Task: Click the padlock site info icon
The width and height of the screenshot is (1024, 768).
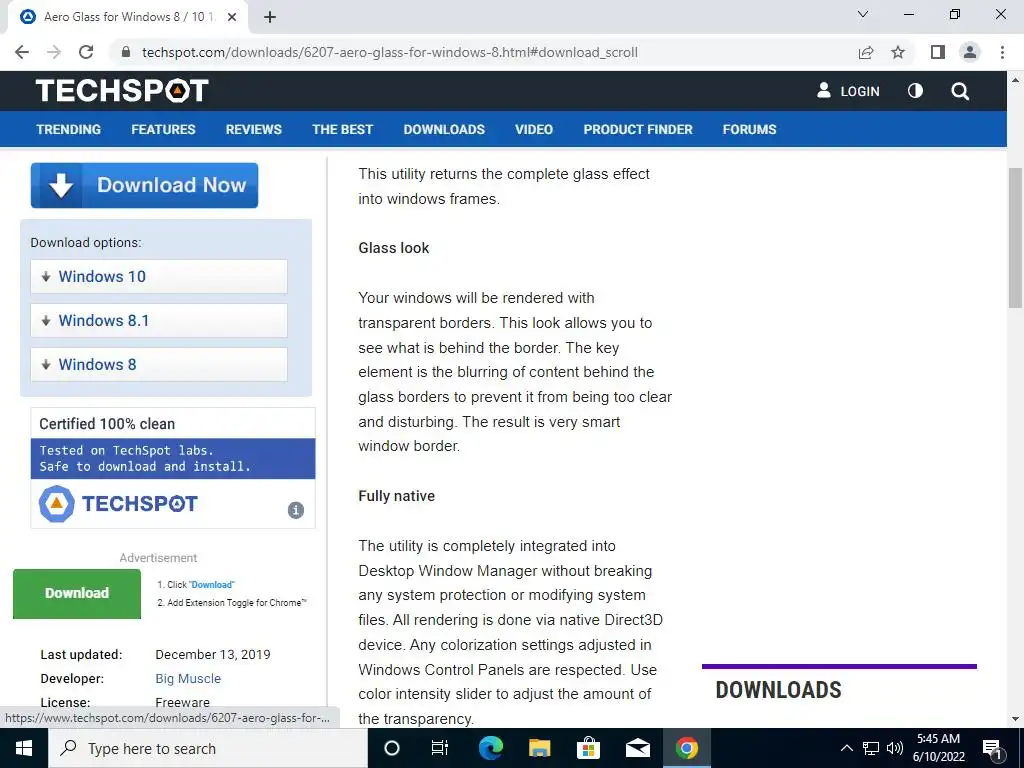Action: (x=126, y=52)
